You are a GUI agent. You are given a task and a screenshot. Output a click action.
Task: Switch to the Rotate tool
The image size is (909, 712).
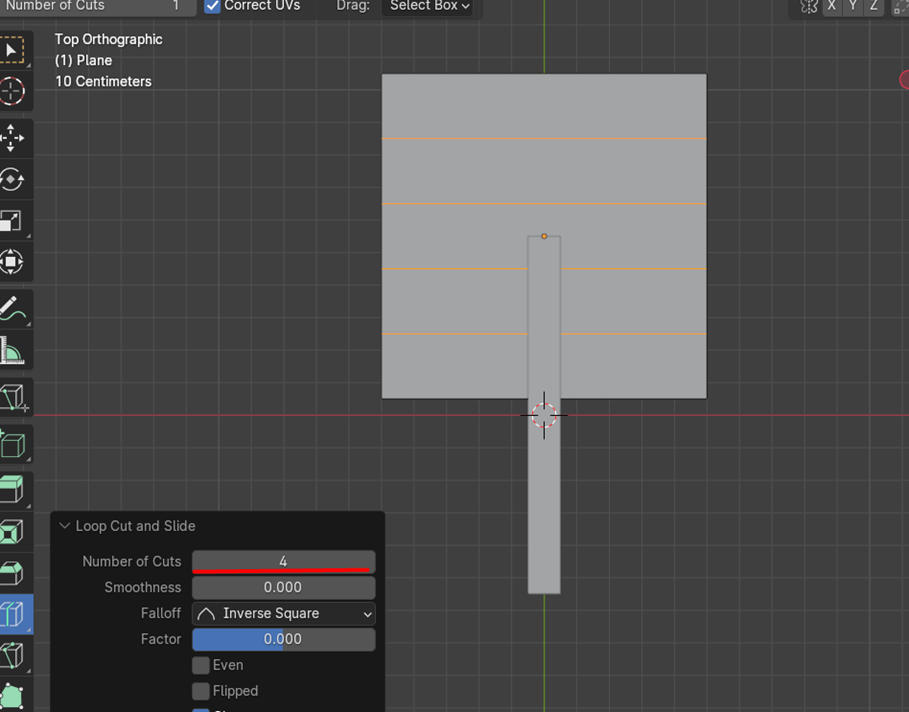13,179
